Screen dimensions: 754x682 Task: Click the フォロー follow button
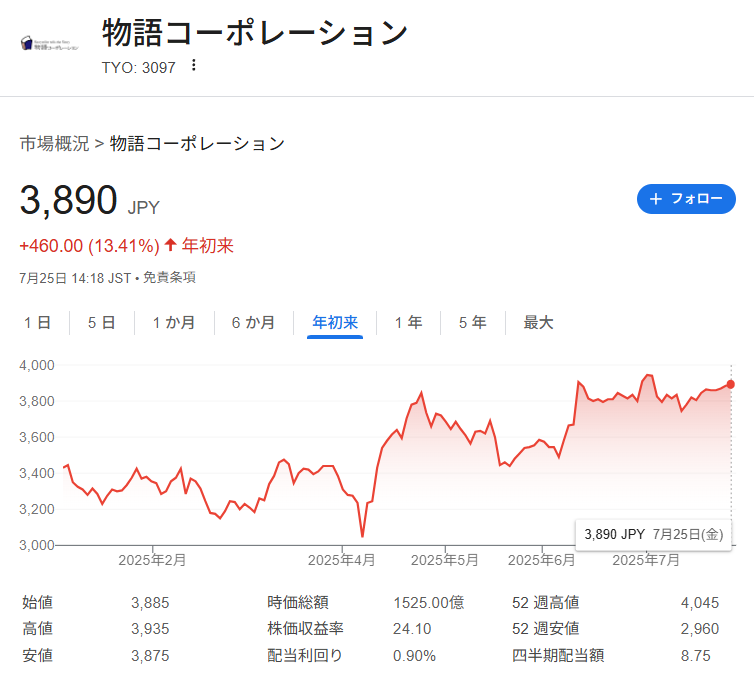pos(686,199)
